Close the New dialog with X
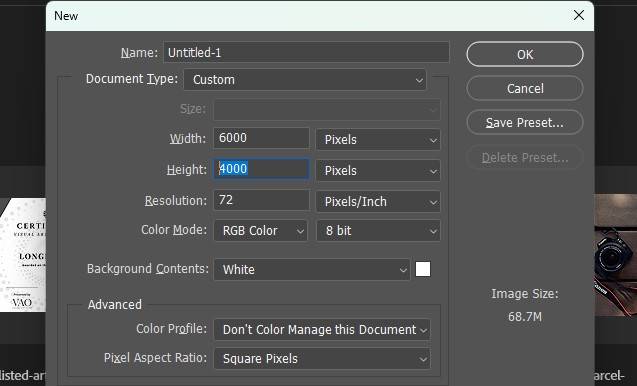This screenshot has height=386, width=637. pos(579,15)
